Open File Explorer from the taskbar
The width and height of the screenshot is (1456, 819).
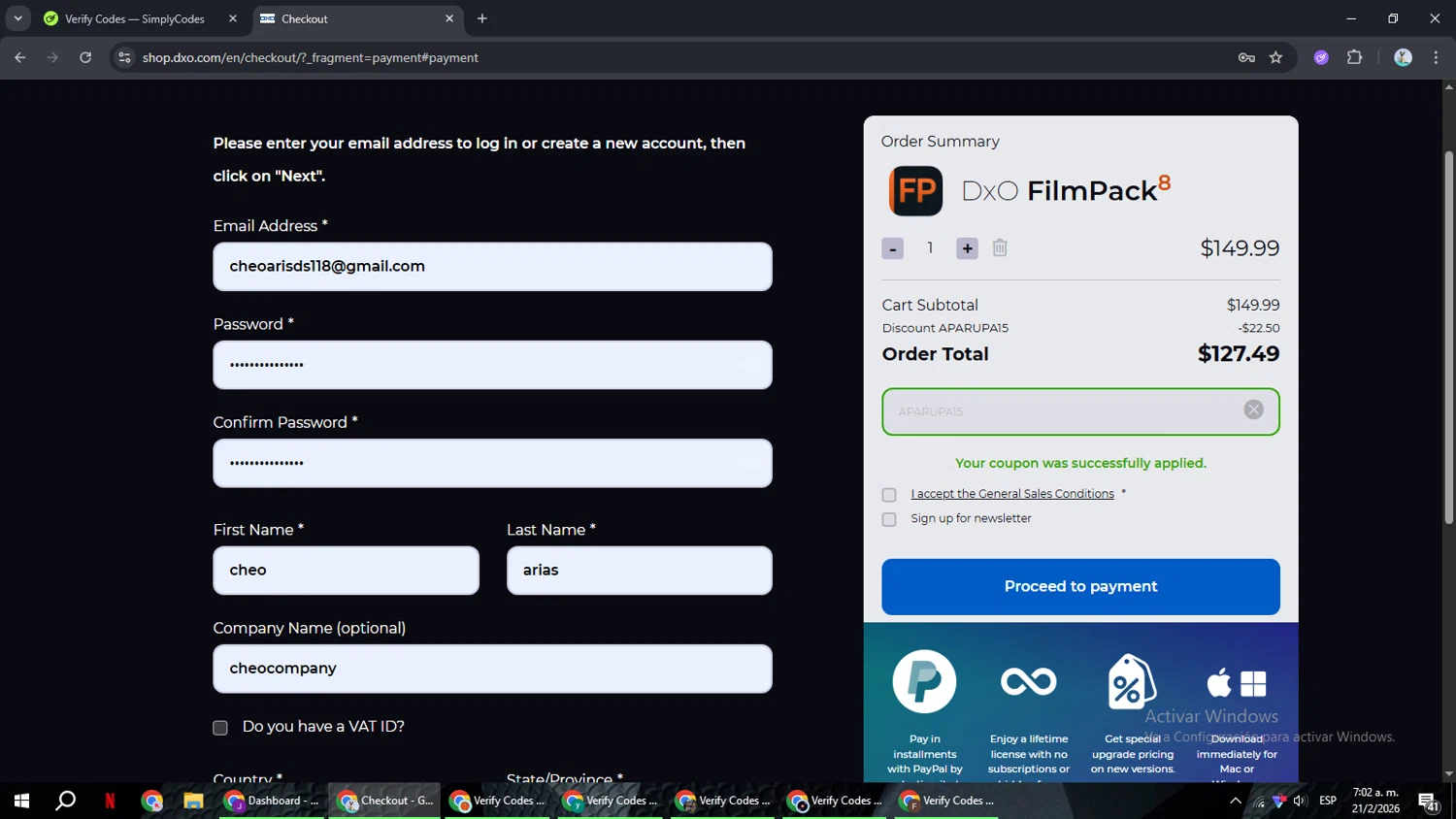pyautogui.click(x=193, y=801)
